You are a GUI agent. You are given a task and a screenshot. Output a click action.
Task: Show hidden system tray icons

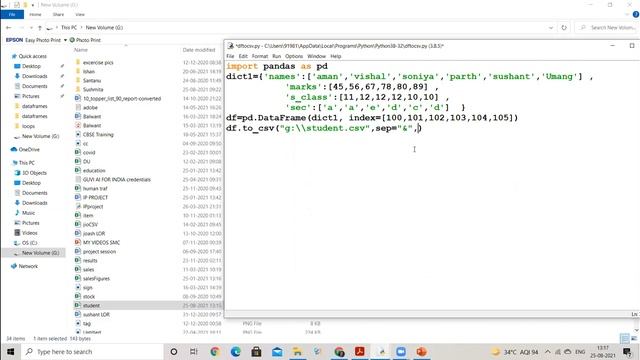pos(547,351)
